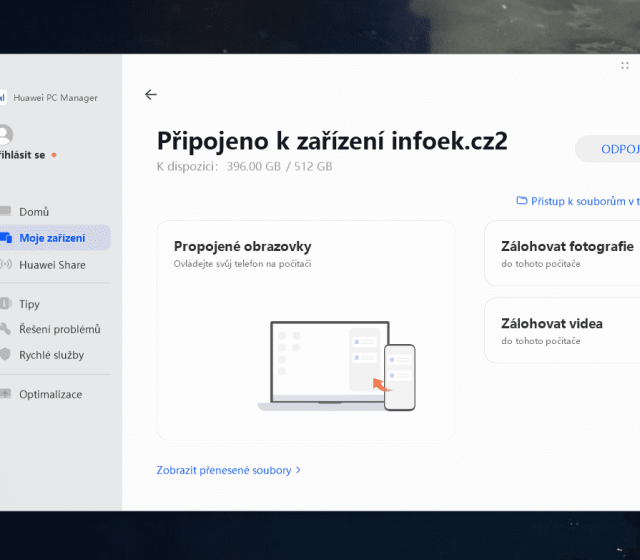Open the Domů section
Viewport: 640px width, 560px height.
click(34, 212)
